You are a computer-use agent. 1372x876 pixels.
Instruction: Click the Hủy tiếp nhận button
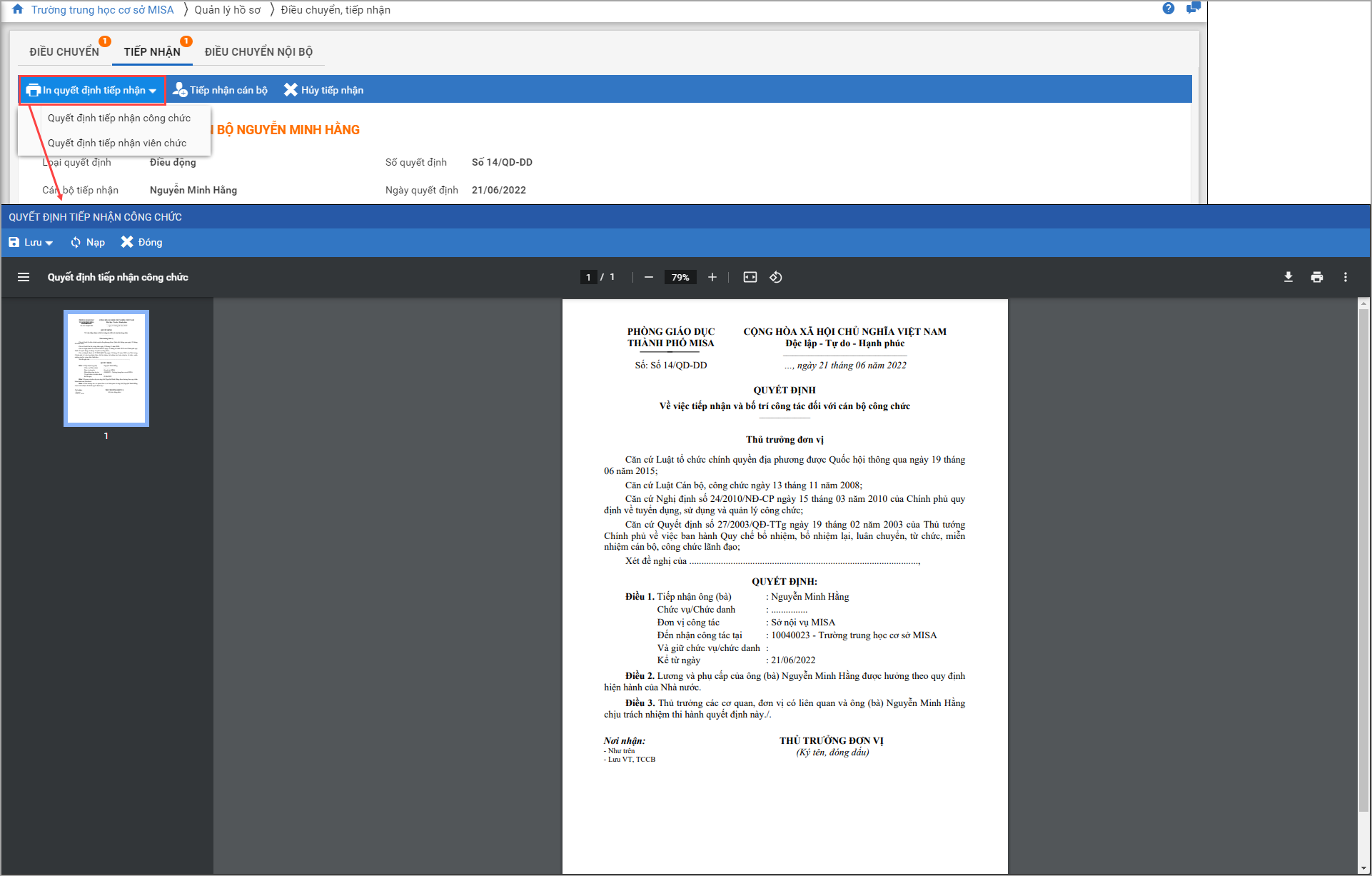pyautogui.click(x=324, y=90)
